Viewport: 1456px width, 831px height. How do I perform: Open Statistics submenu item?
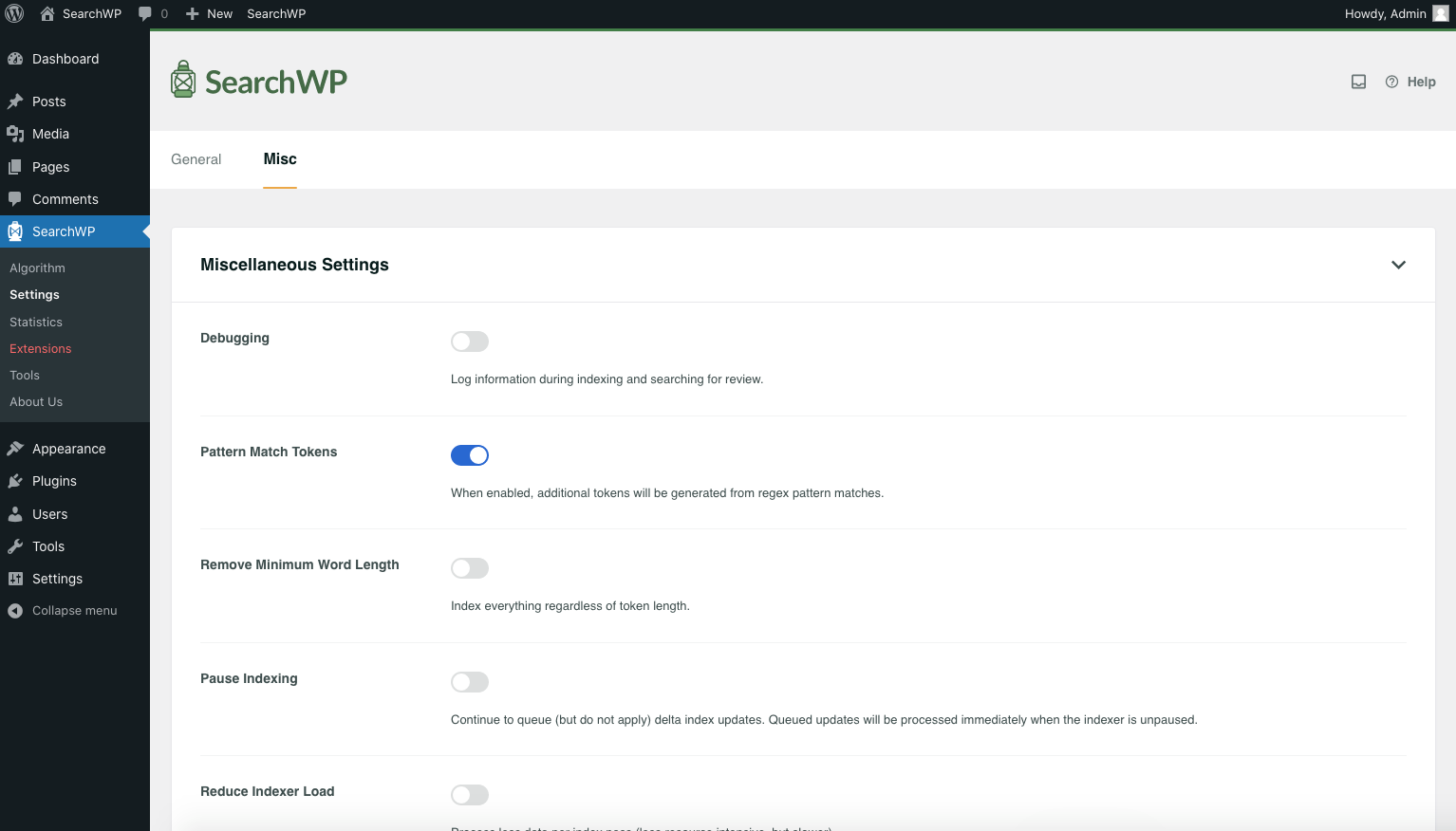pyautogui.click(x=36, y=323)
